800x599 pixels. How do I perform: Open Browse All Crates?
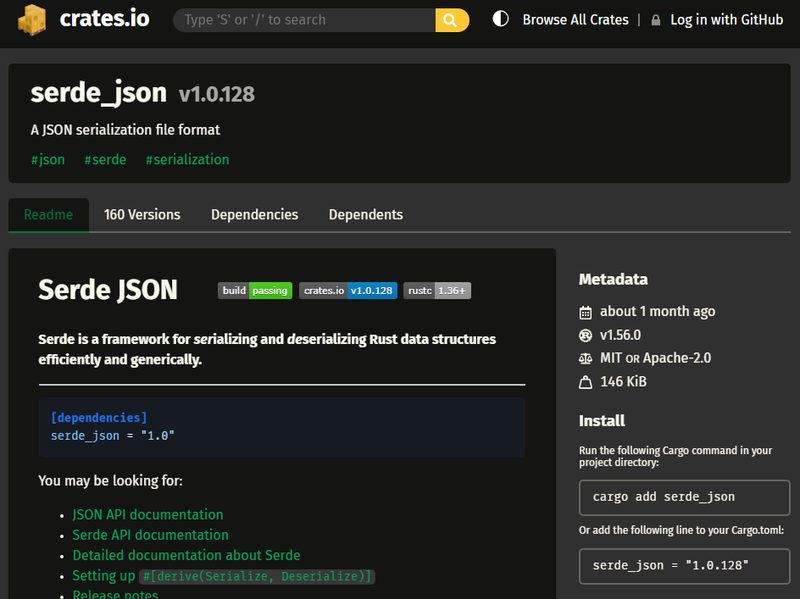[x=575, y=20]
